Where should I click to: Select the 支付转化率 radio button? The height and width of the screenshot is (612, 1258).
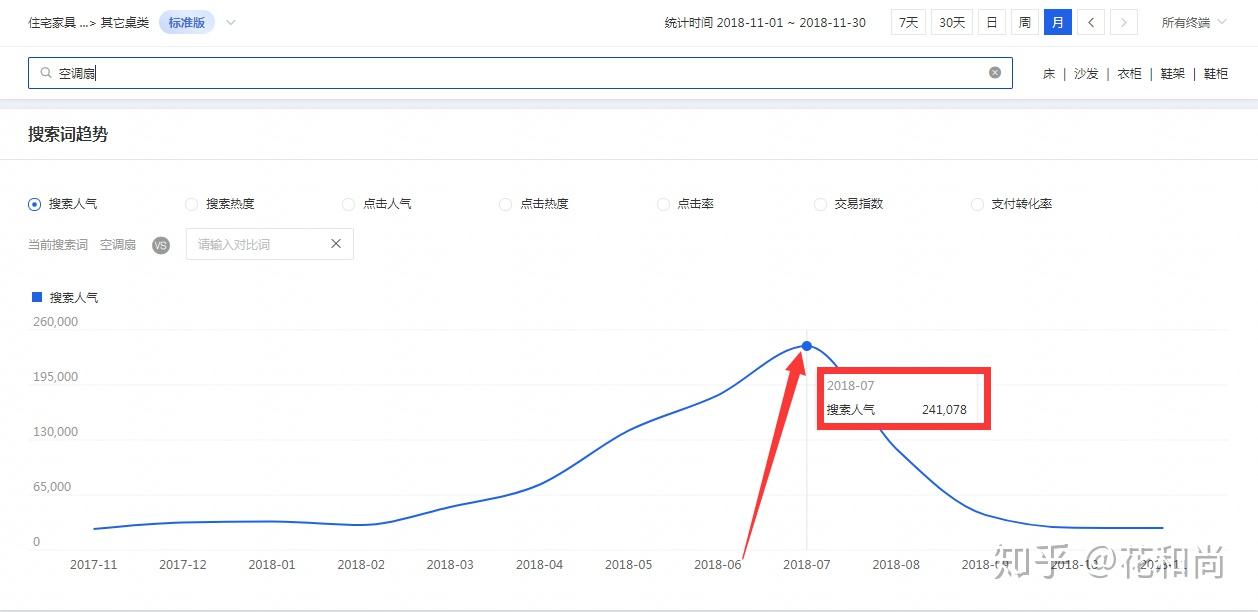977,204
